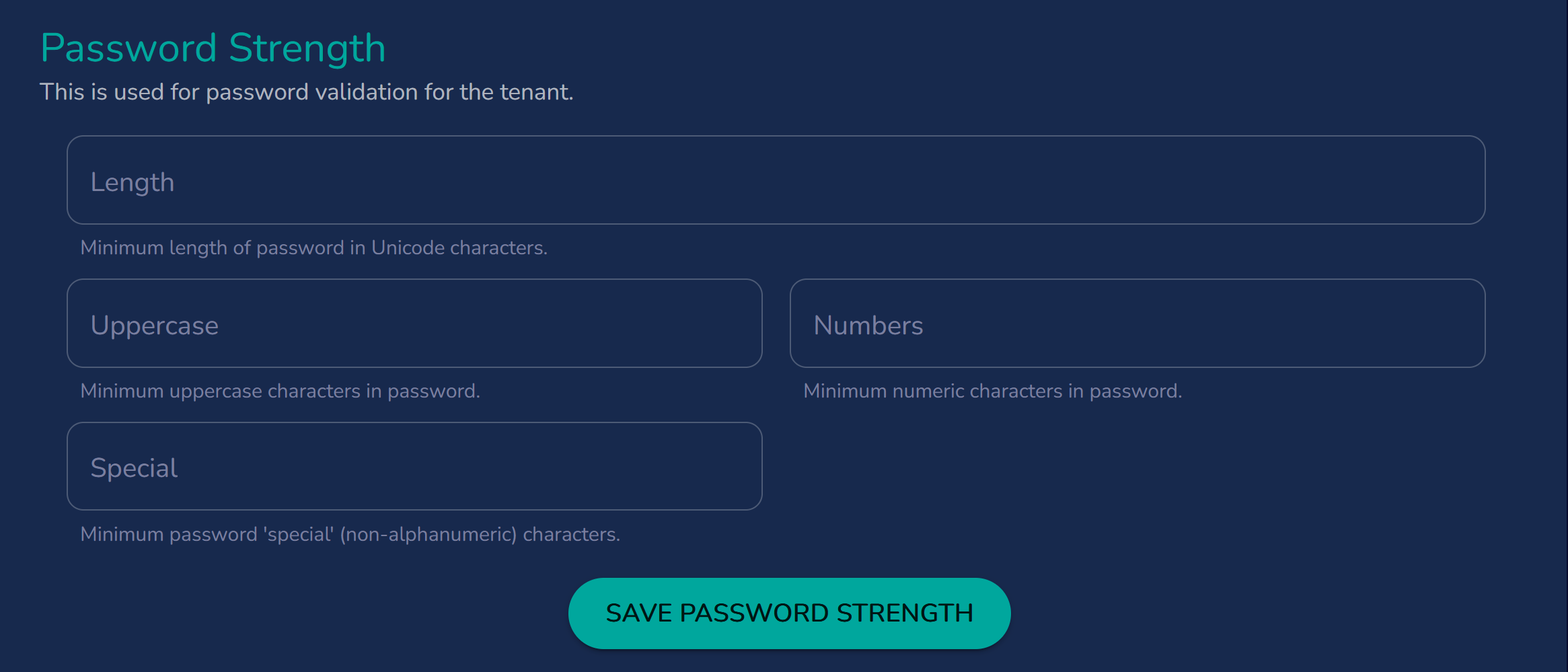The height and width of the screenshot is (672, 1568).
Task: Click the SAVE PASSWORD STRENGTH button
Action: click(789, 612)
